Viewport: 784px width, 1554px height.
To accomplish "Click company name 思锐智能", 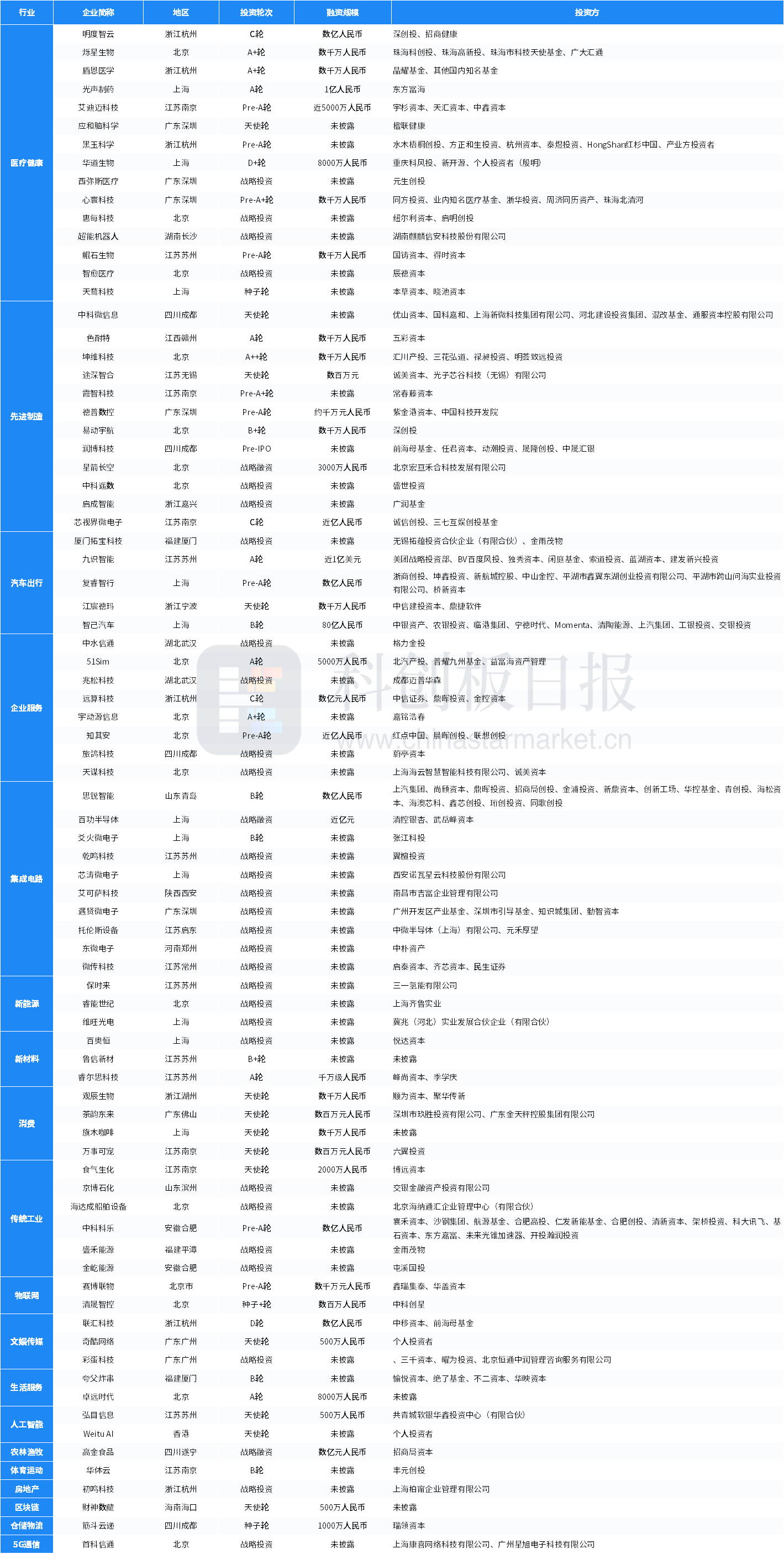I will pyautogui.click(x=98, y=796).
